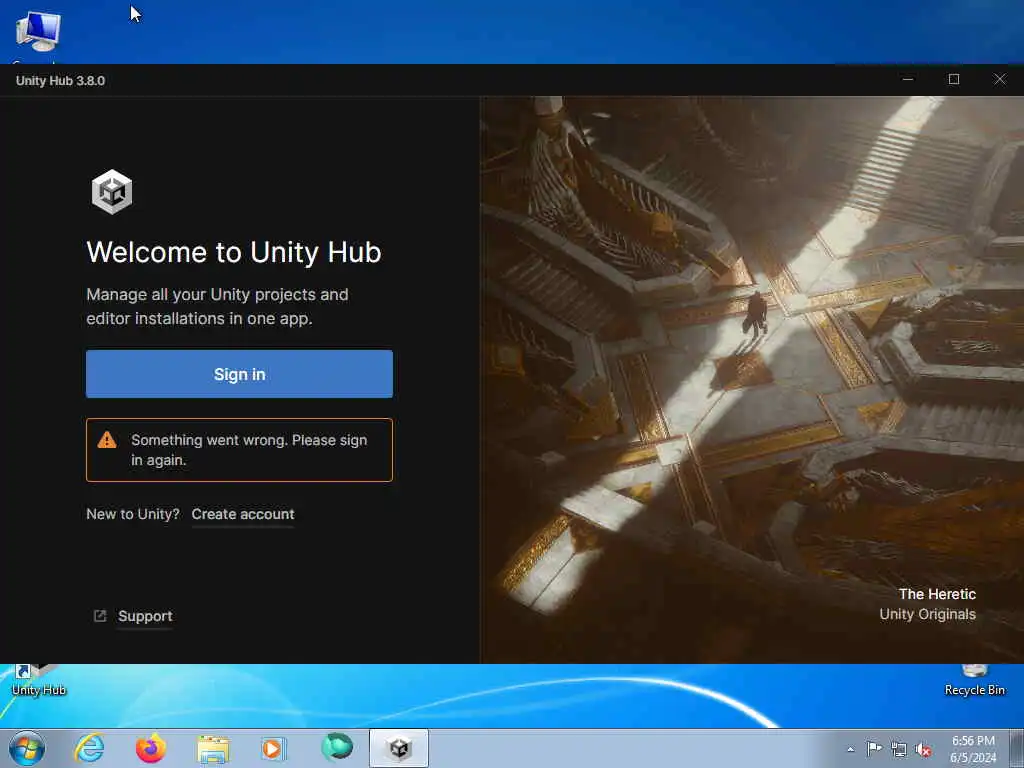Launch Firefox from the taskbar

[151, 748]
